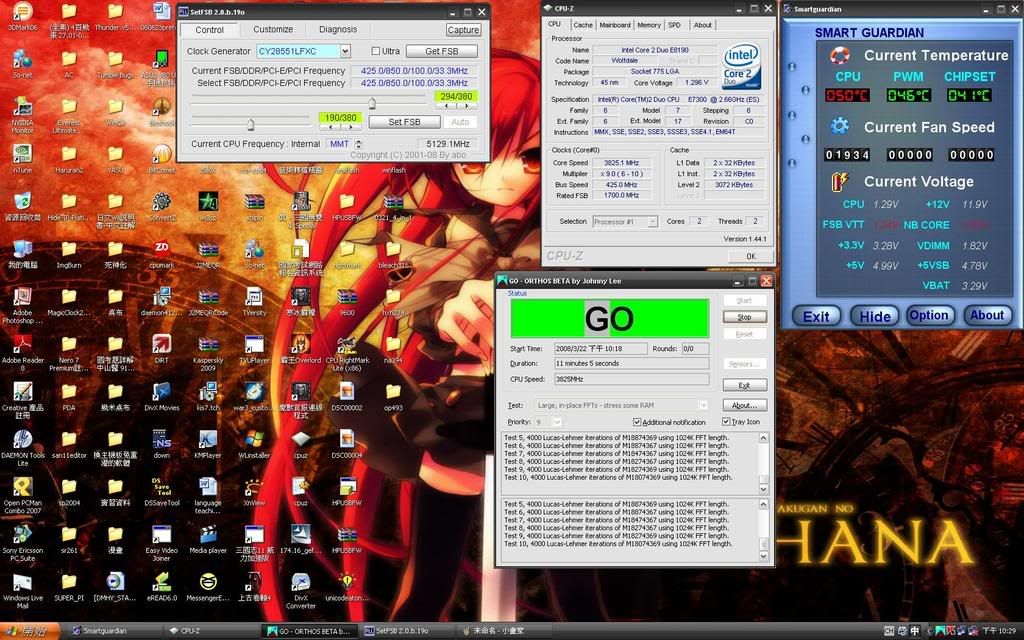Open the Memory tab in CPU-Z
The width and height of the screenshot is (1024, 640).
click(649, 25)
